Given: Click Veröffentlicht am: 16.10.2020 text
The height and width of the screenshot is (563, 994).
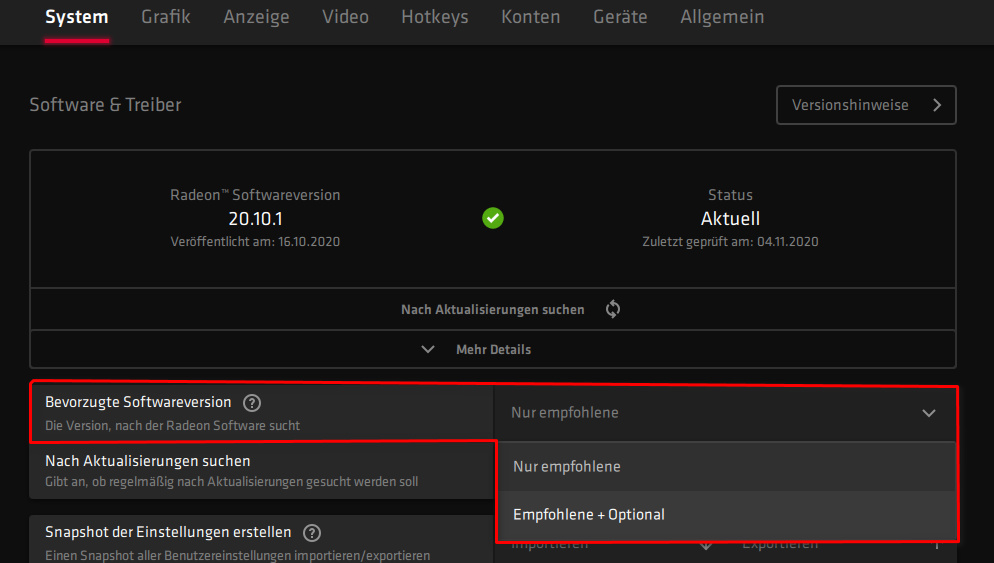Looking at the screenshot, I should click(255, 242).
